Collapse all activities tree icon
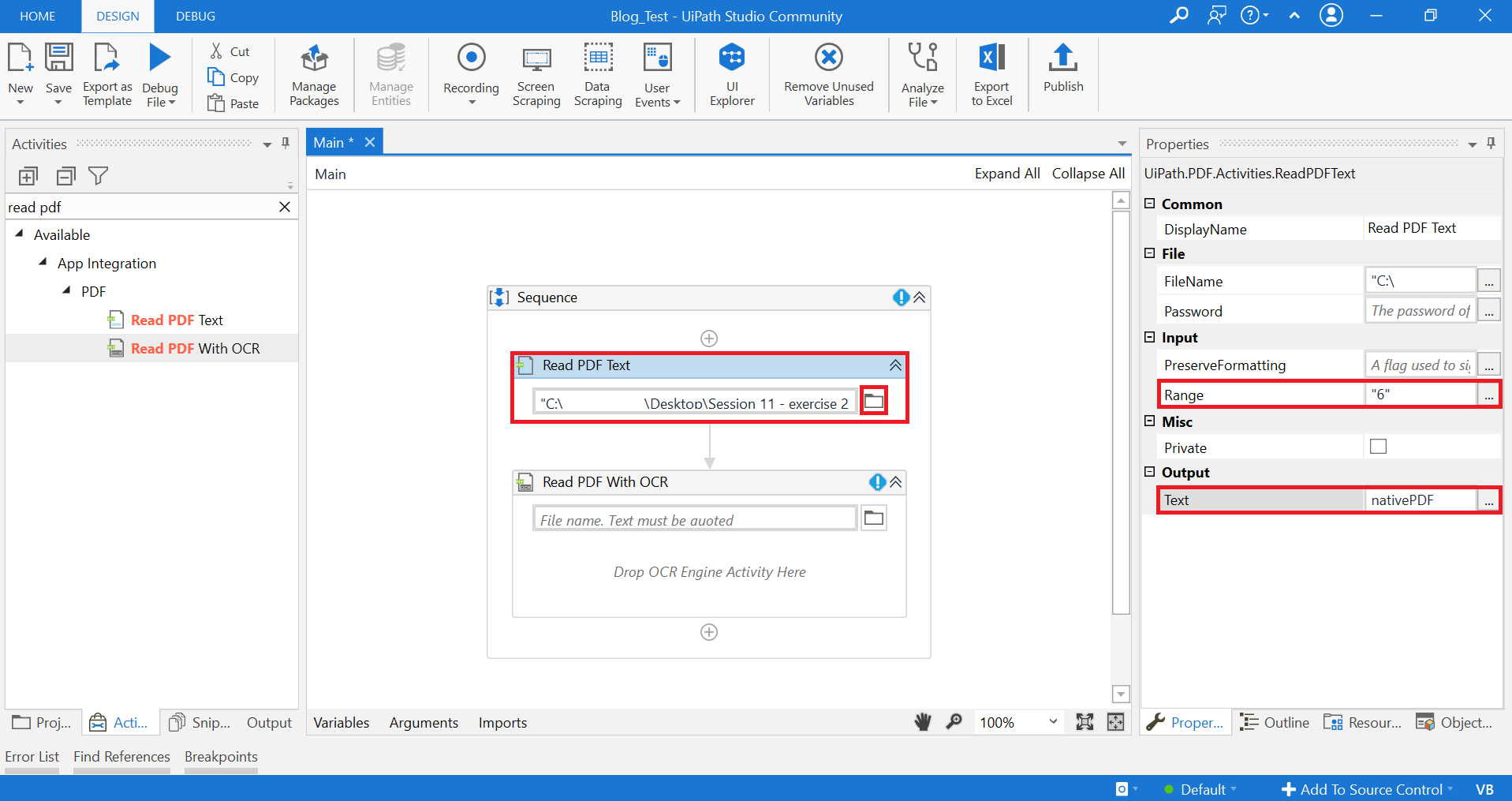Image resolution: width=1512 pixels, height=801 pixels. 65,175
